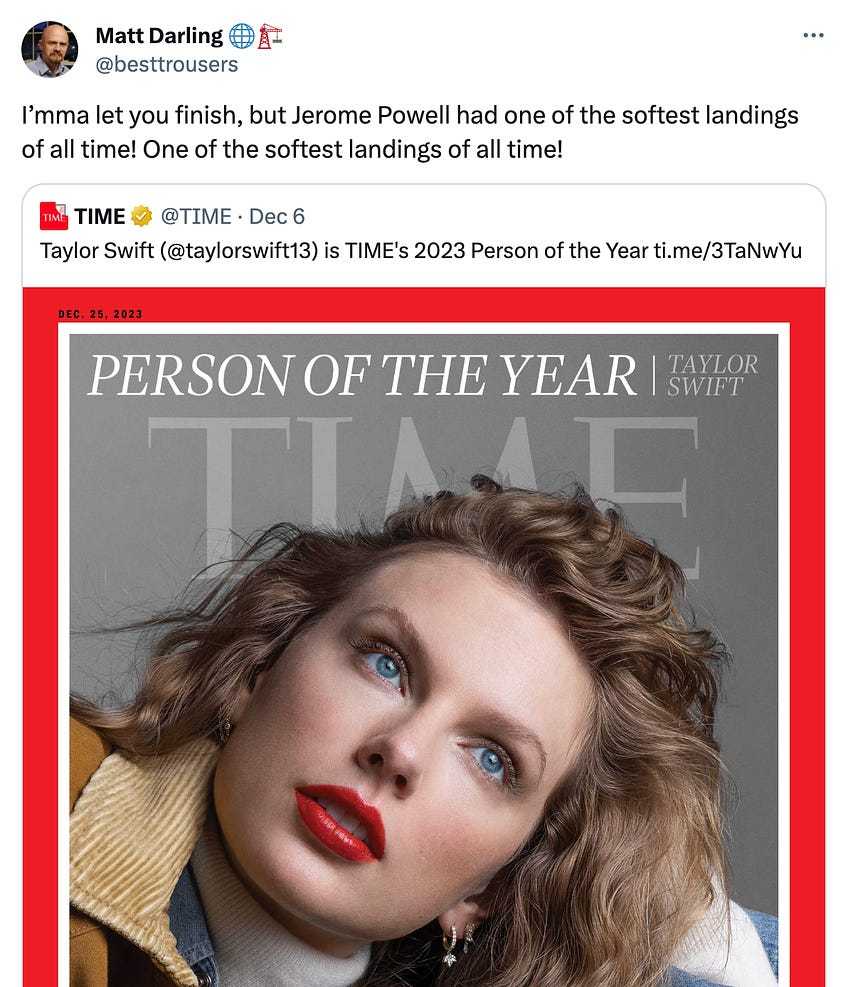Click the gold verified badge next to TIME
Image resolution: width=848 pixels, height=987 pixels.
click(x=142, y=217)
